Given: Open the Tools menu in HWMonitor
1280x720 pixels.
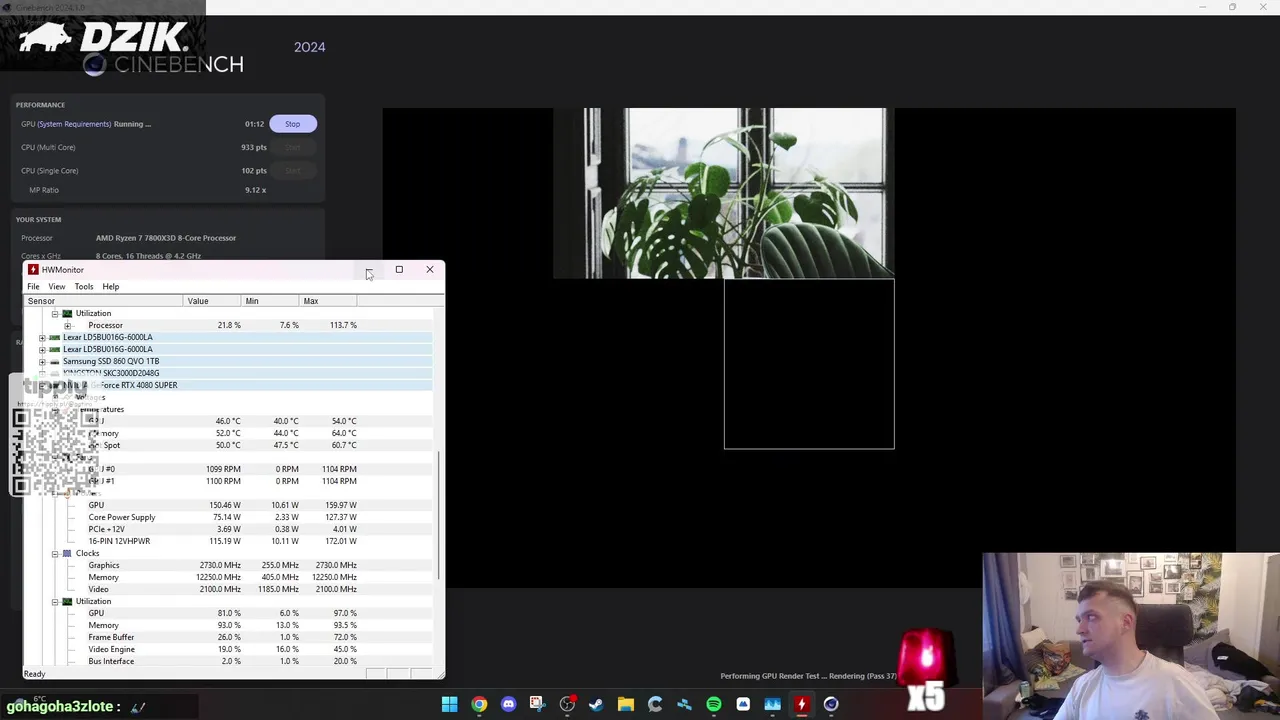Looking at the screenshot, I should pos(84,287).
